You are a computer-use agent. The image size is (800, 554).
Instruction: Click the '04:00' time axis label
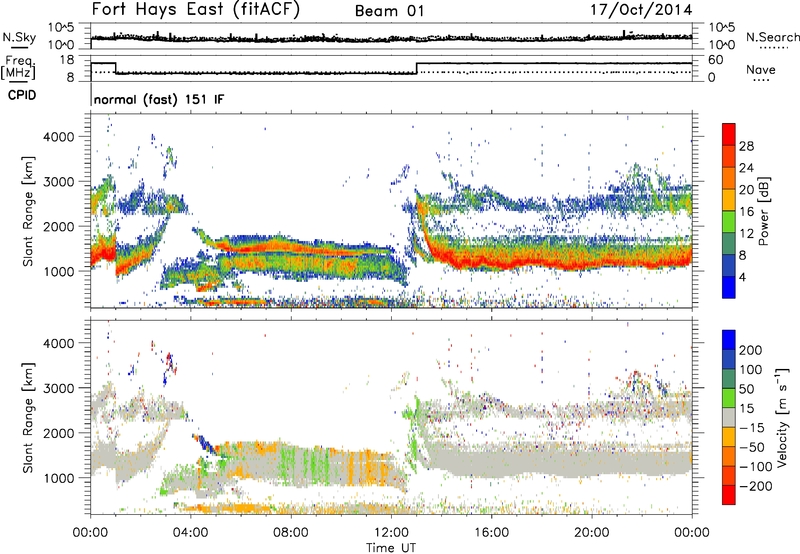191,533
